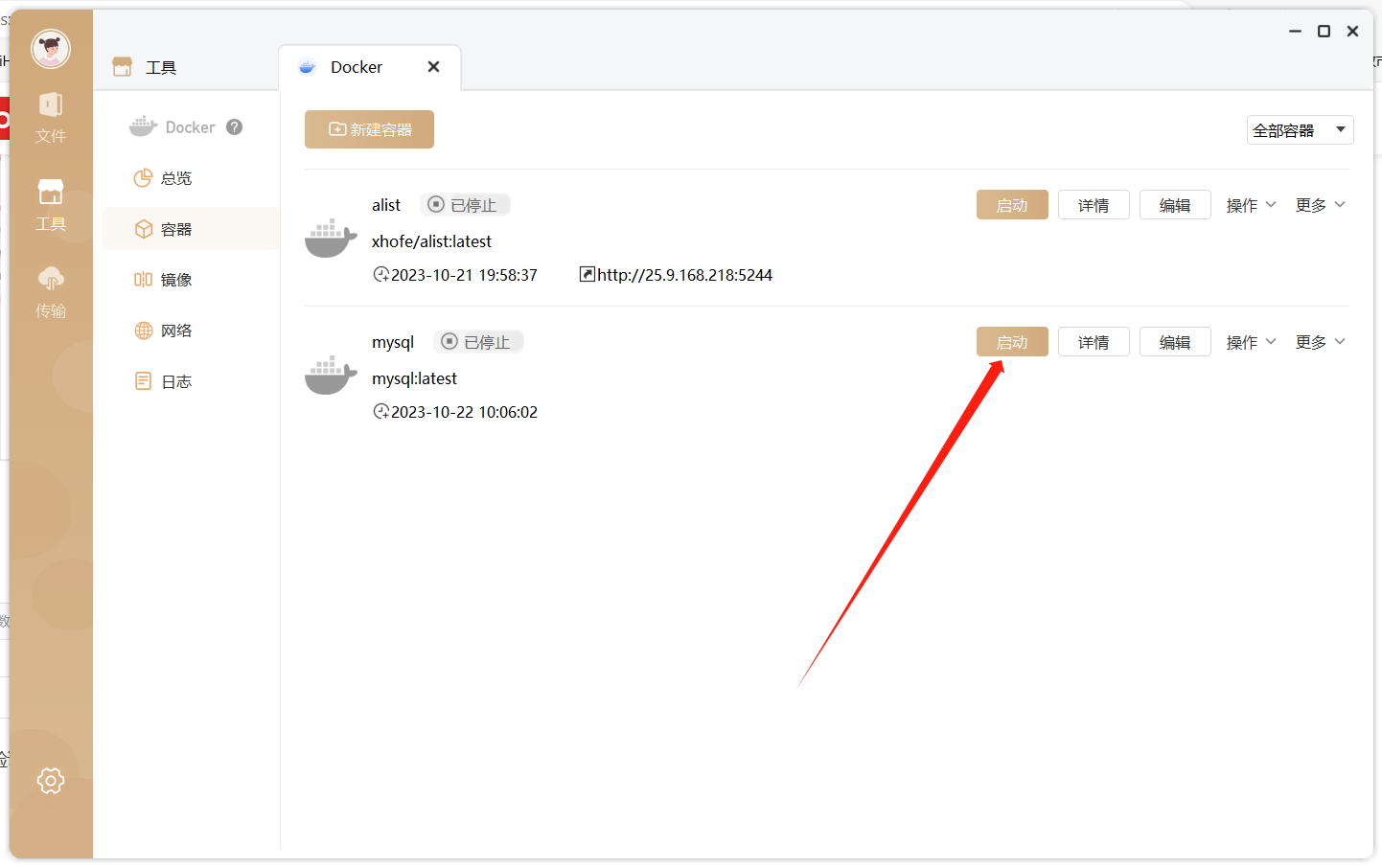Select the mysql:latest image text
Screen dimensions: 1382x868
coord(414,378)
